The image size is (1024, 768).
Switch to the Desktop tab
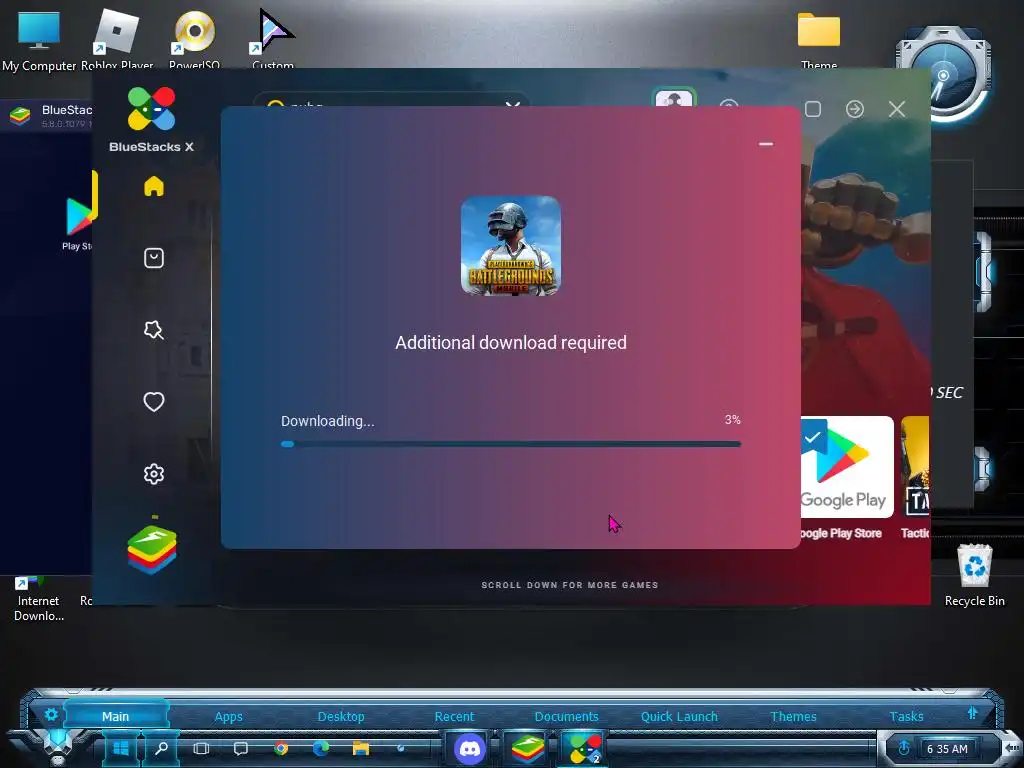[x=341, y=716]
